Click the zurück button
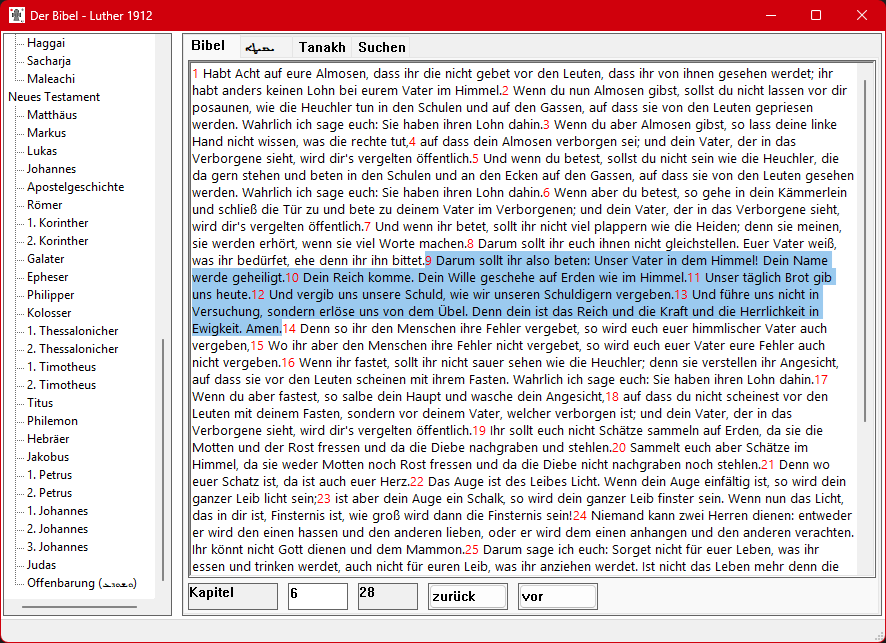Screen dimensions: 886x643 (467, 596)
